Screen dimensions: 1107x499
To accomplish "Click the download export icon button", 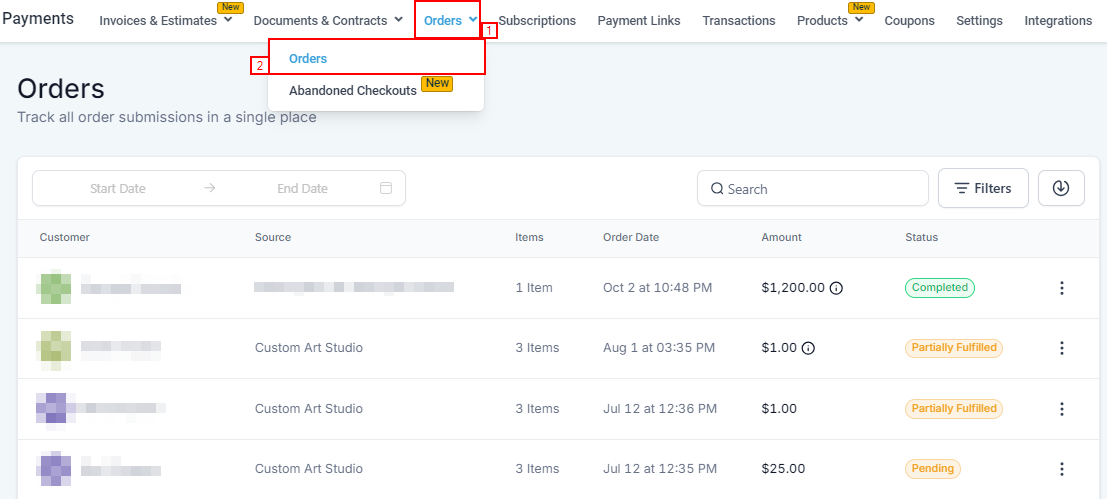I will pyautogui.click(x=1061, y=188).
